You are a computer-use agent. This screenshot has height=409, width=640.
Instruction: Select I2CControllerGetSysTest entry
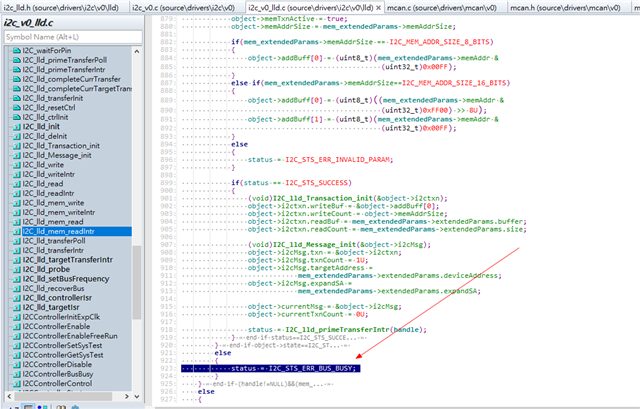[x=63, y=355]
